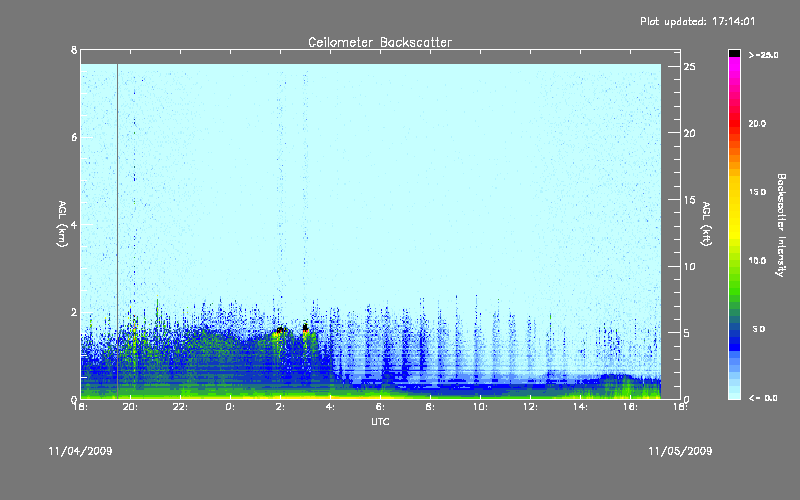Select the 'AGL (kft)' axis label
This screenshot has width=800, height=500.
click(x=706, y=224)
